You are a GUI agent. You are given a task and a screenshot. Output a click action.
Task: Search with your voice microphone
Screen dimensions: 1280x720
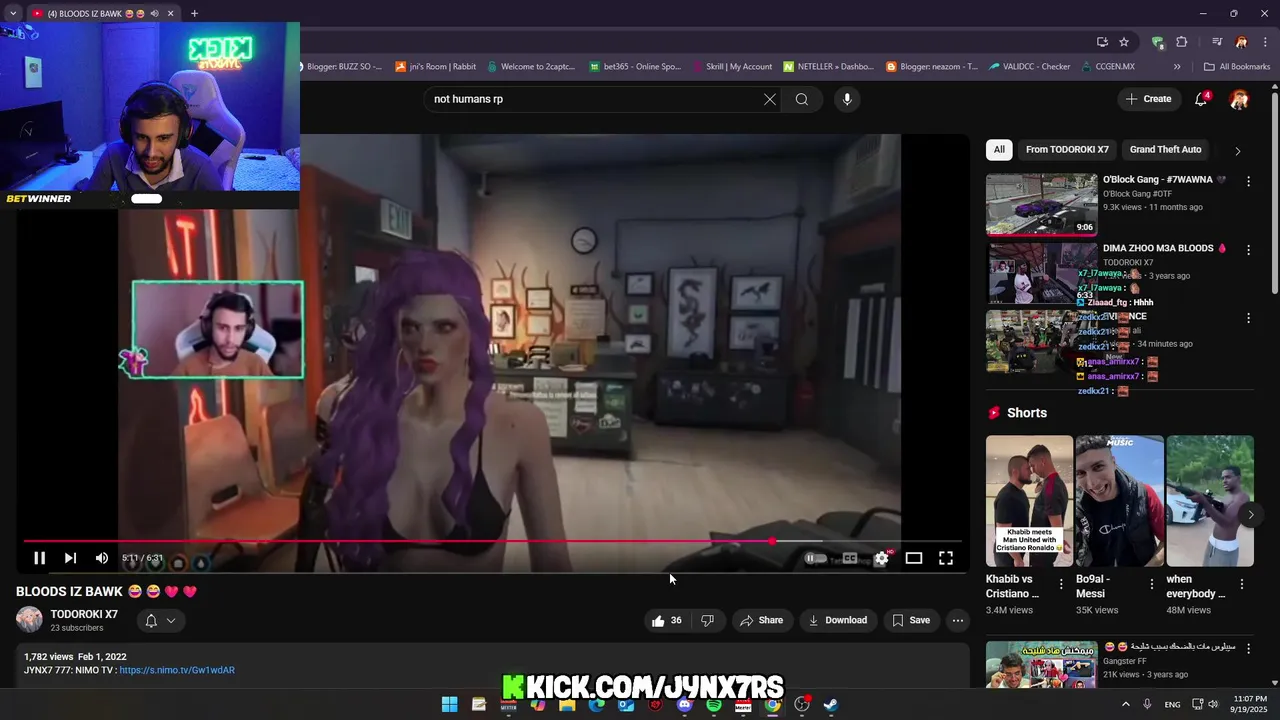847,99
